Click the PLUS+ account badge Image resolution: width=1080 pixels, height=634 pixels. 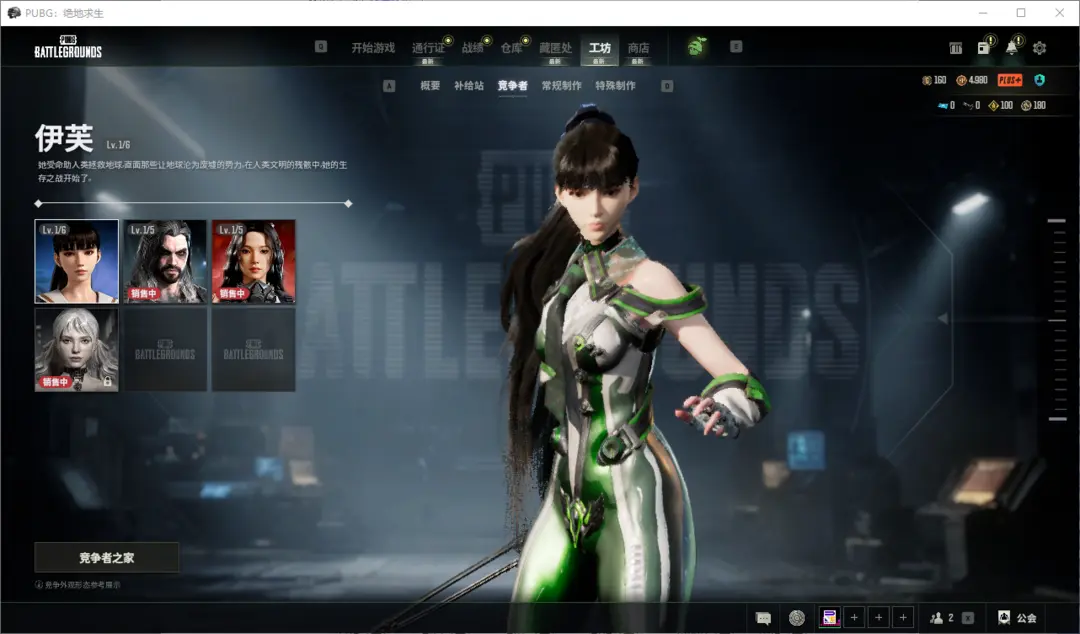(1010, 80)
